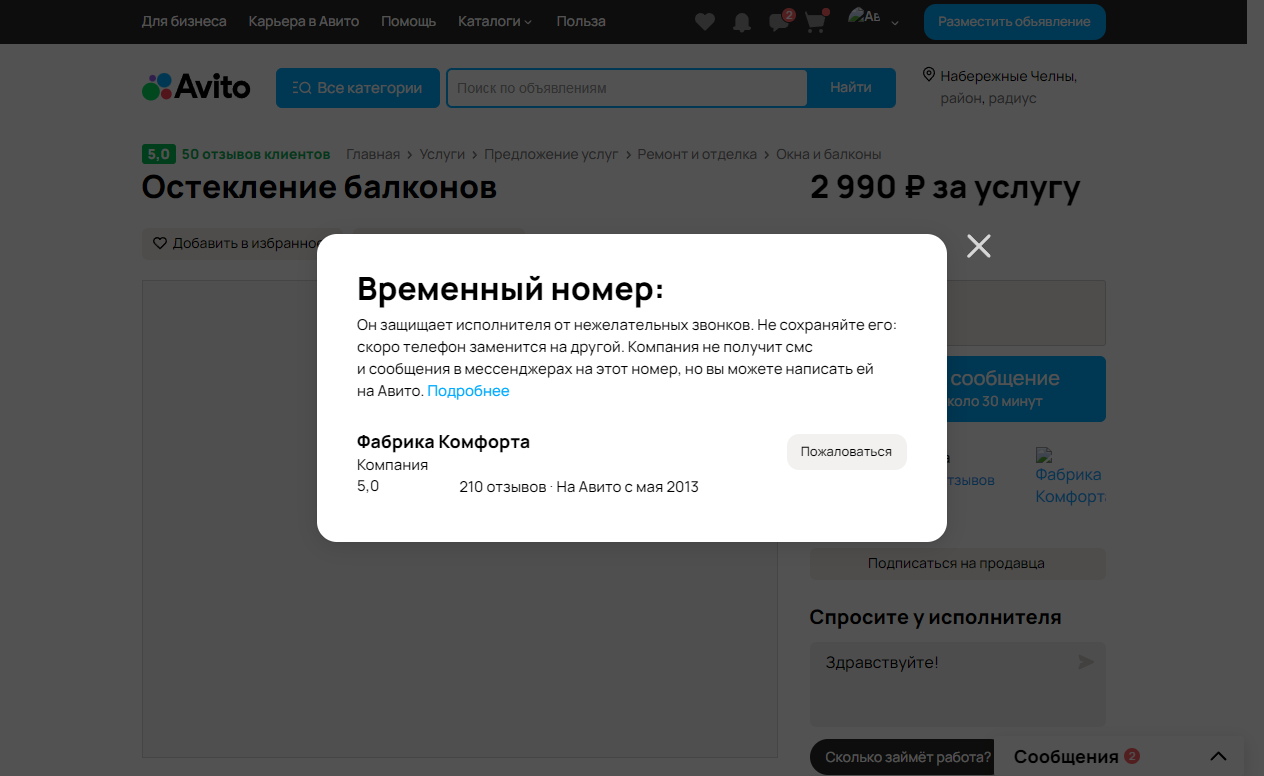Click the 5,0 green rating badge

click(x=159, y=154)
